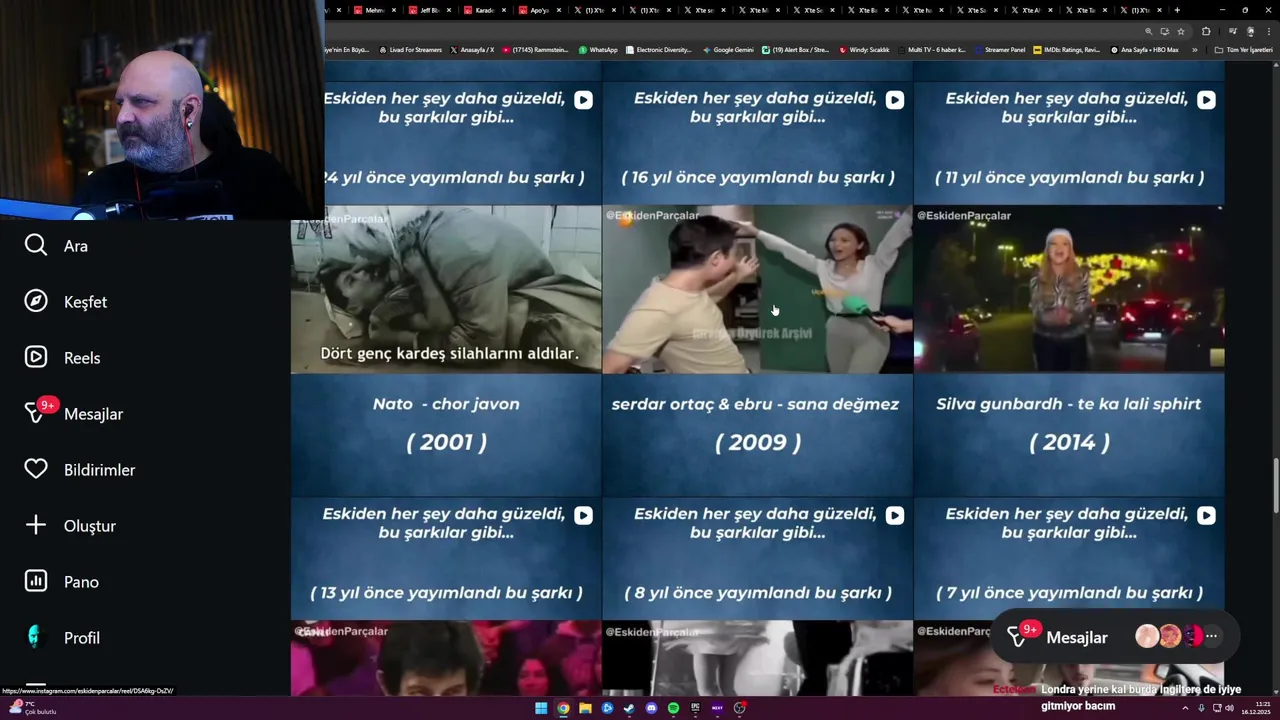Click reel icon on 7 yıl önce card
This screenshot has width=1280, height=720.
click(x=1207, y=515)
